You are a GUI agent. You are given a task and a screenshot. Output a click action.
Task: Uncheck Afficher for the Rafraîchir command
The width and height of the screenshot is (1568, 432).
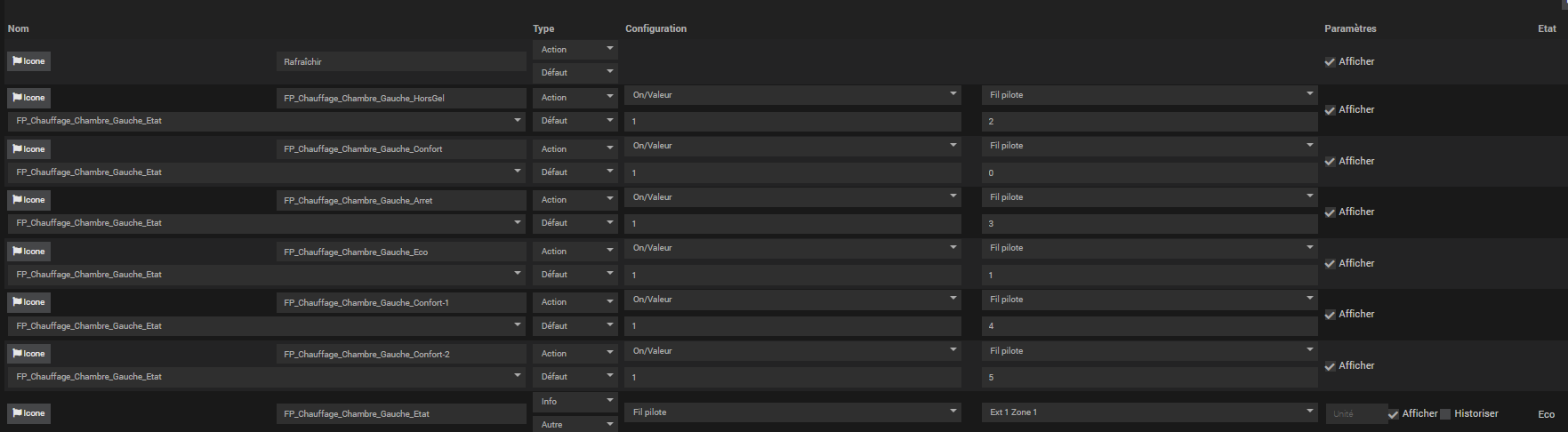[1330, 62]
